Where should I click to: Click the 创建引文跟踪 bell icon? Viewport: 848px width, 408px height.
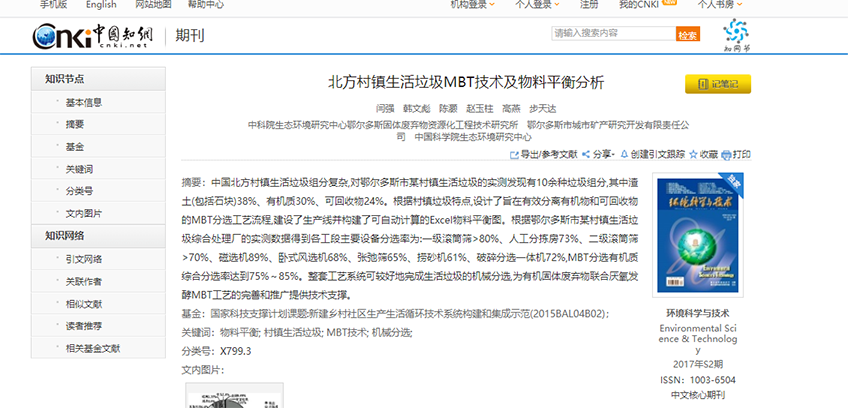pos(624,155)
